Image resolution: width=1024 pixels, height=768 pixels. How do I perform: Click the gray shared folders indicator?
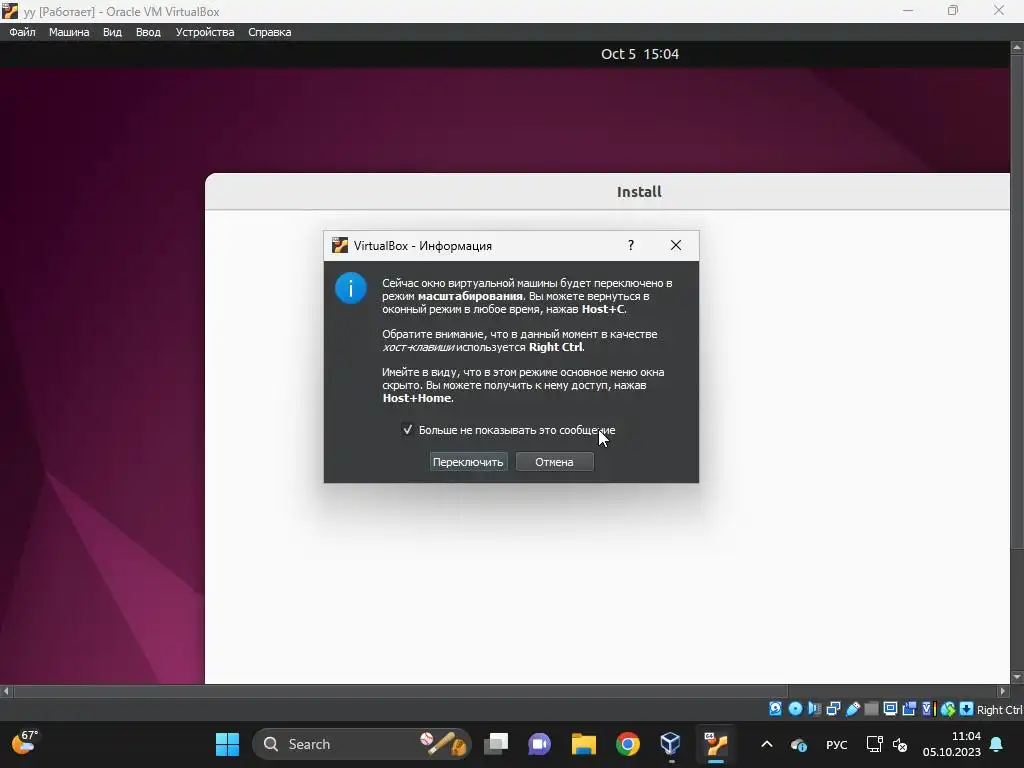[x=871, y=709]
